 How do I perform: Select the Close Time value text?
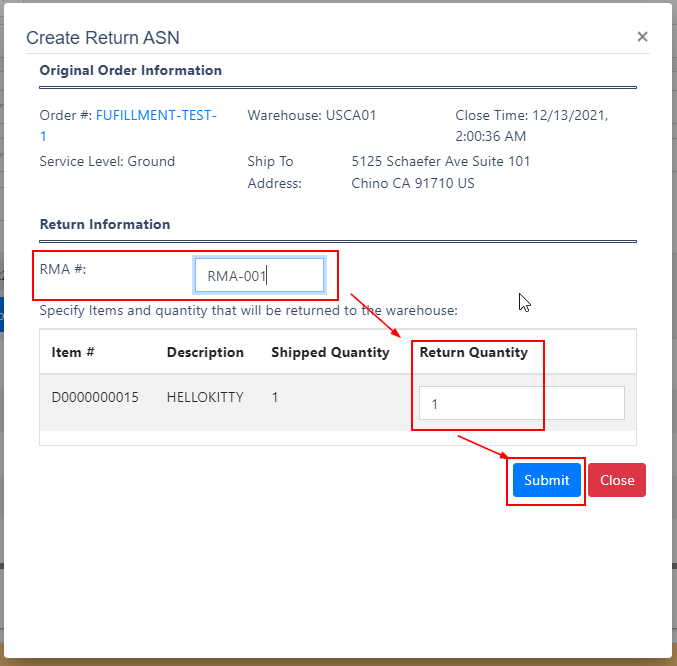pos(532,126)
